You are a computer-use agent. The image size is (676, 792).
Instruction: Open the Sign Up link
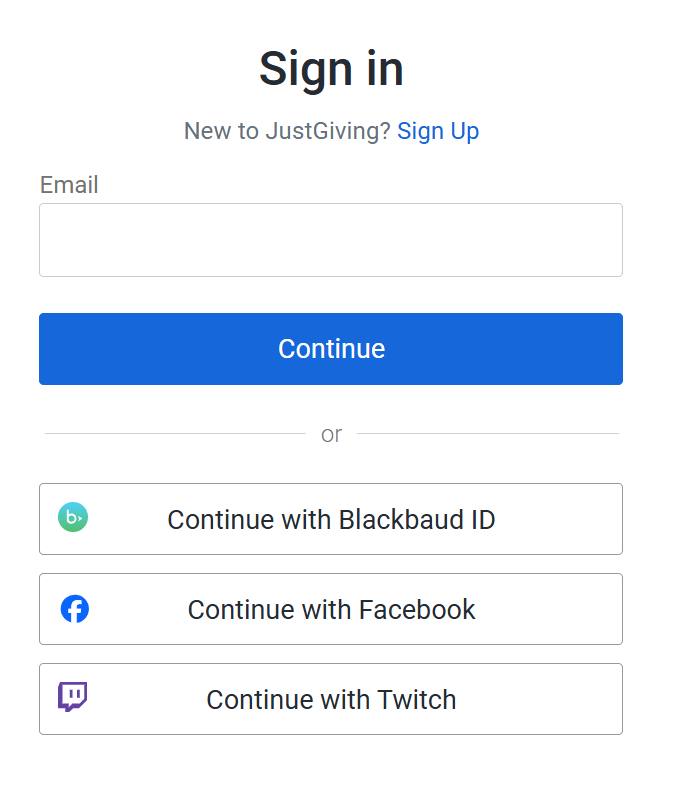pos(438,131)
